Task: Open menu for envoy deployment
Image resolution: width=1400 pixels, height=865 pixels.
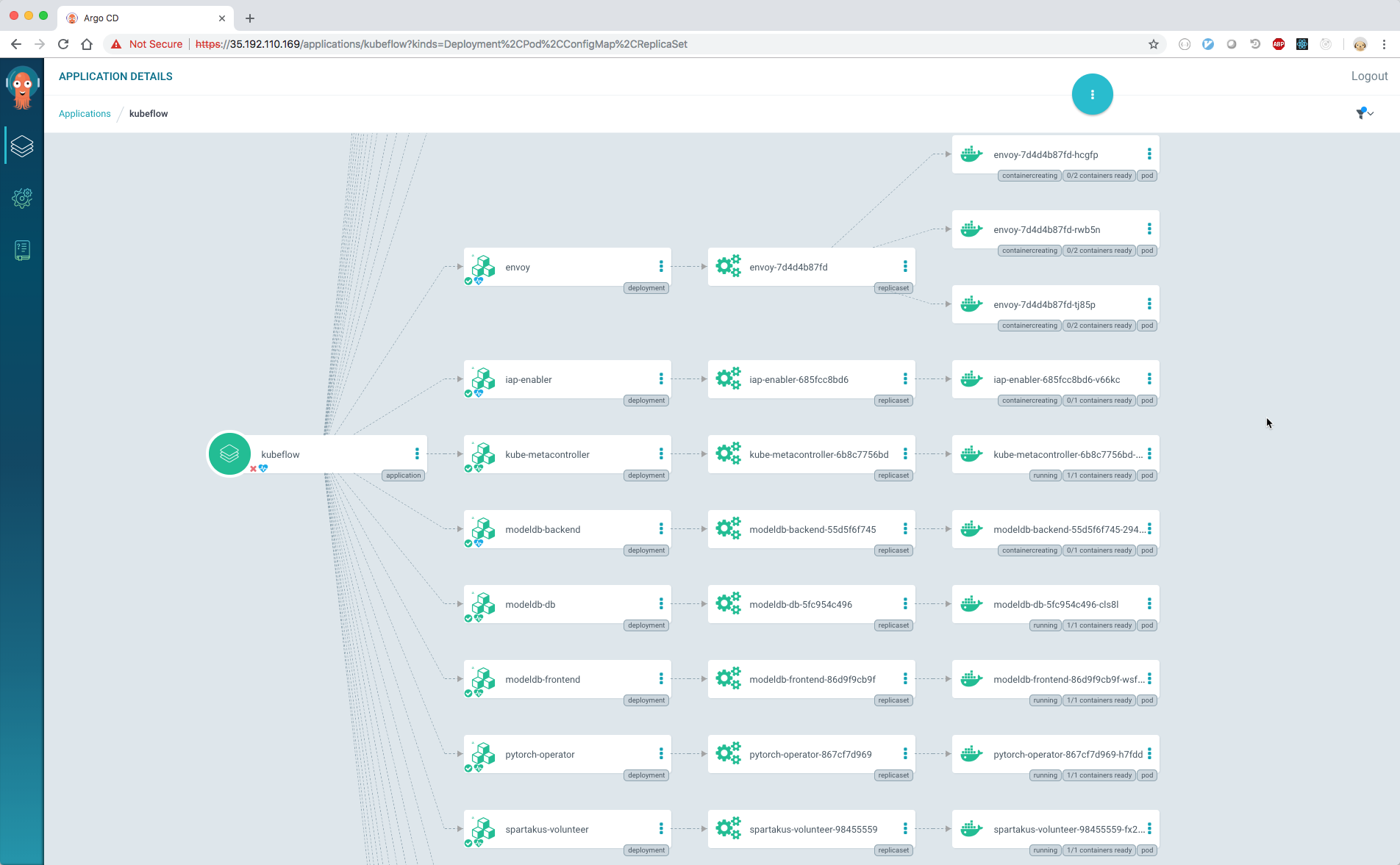Action: 661,267
